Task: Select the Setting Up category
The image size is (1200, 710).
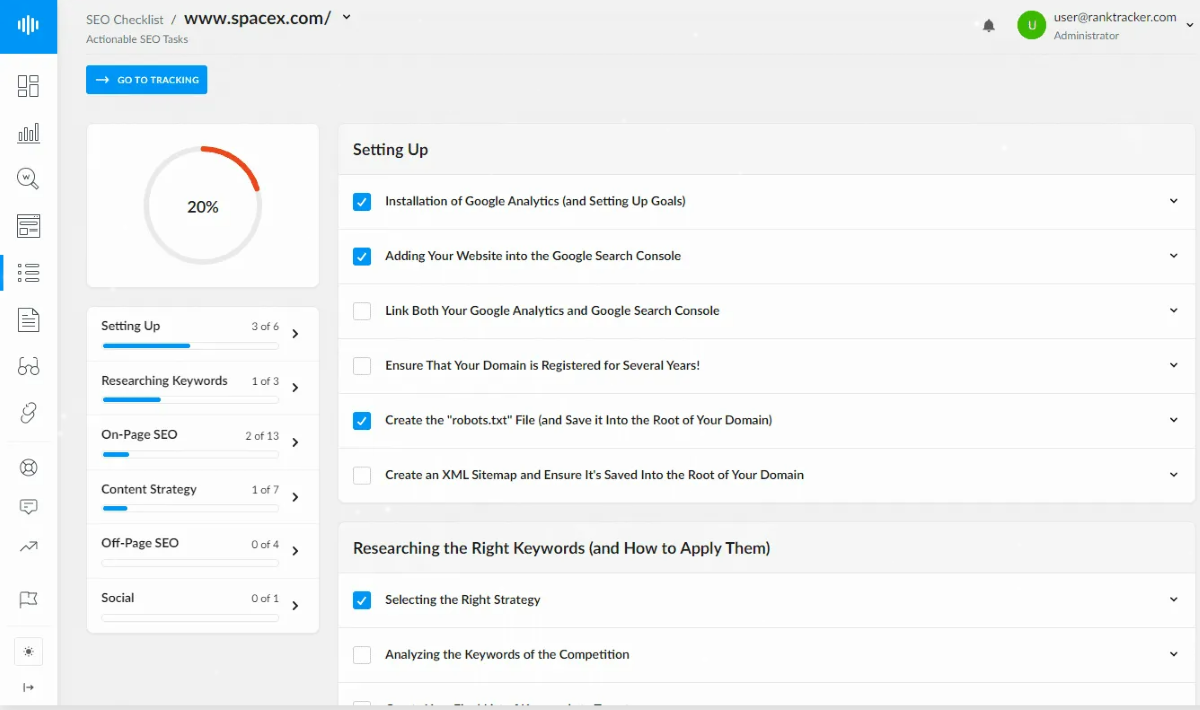Action: click(203, 334)
